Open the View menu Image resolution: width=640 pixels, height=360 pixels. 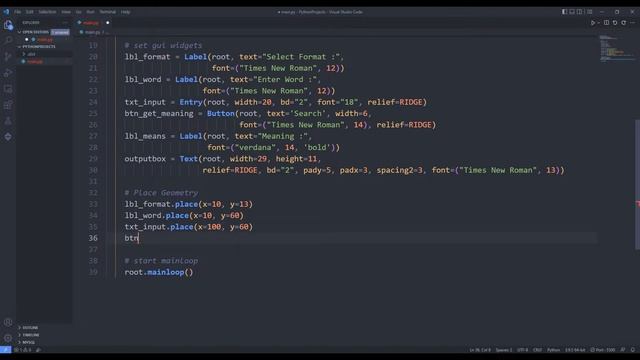pos(66,12)
